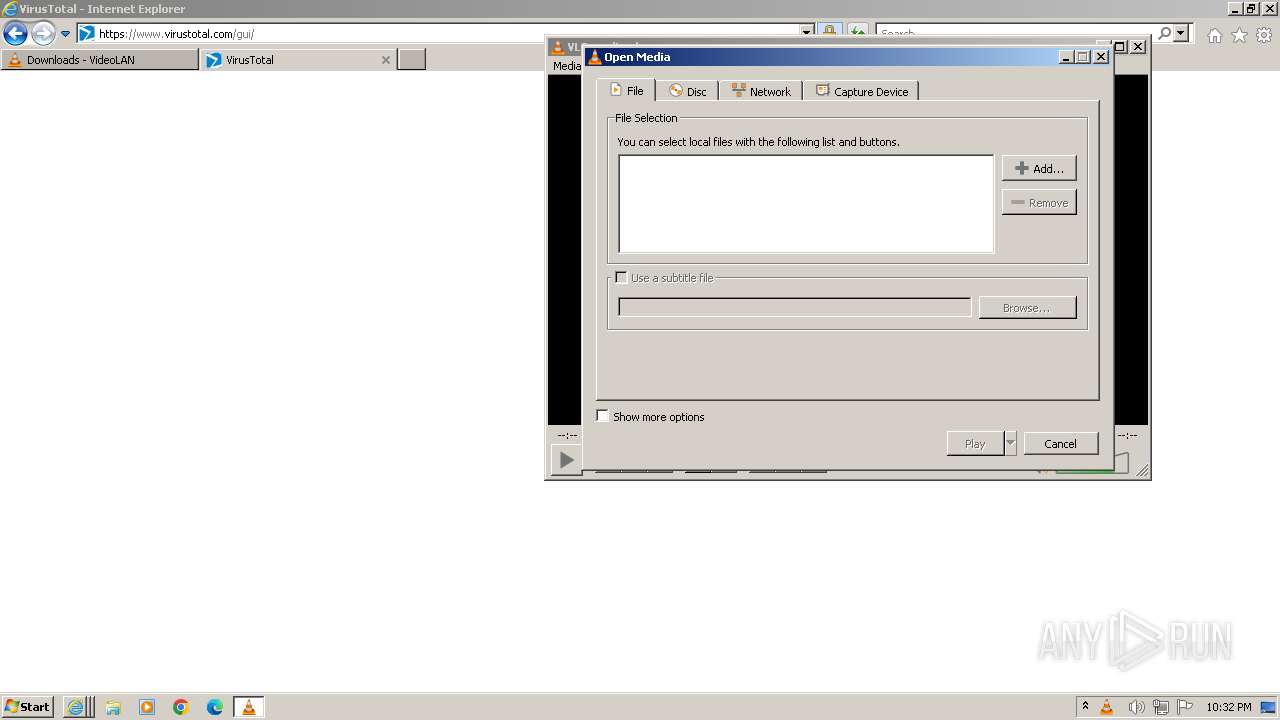Close the VLC main window
The image size is (1280, 720).
click(x=1138, y=47)
